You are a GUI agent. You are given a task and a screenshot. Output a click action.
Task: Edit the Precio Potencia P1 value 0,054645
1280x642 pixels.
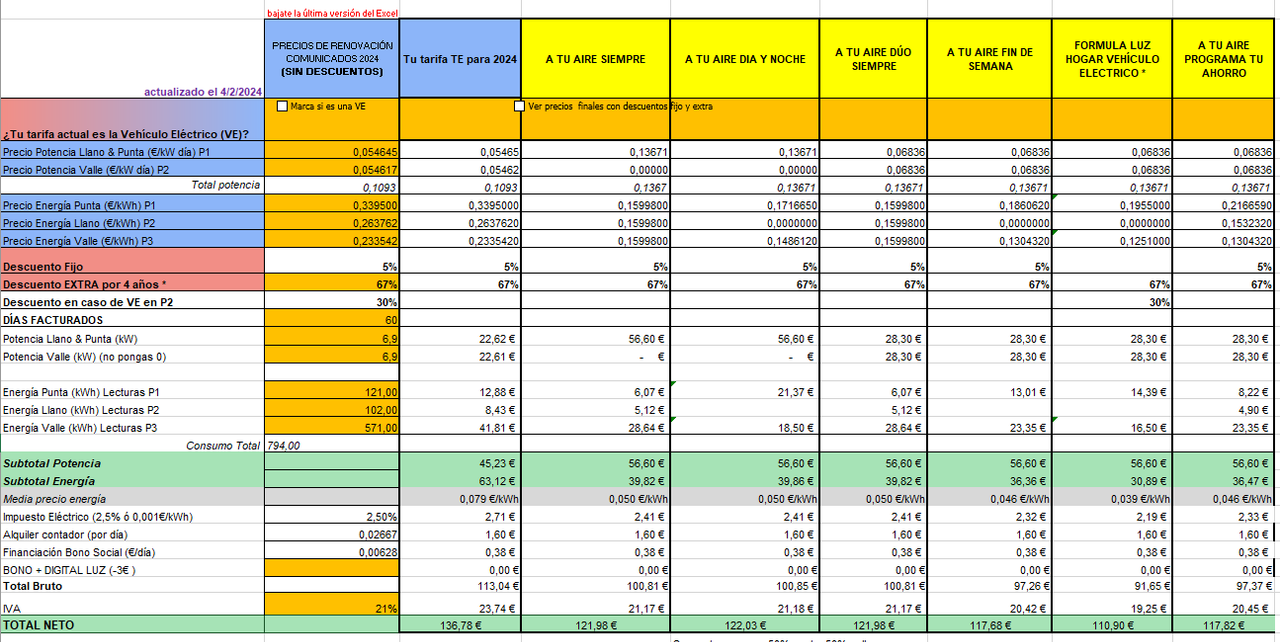pyautogui.click(x=332, y=152)
